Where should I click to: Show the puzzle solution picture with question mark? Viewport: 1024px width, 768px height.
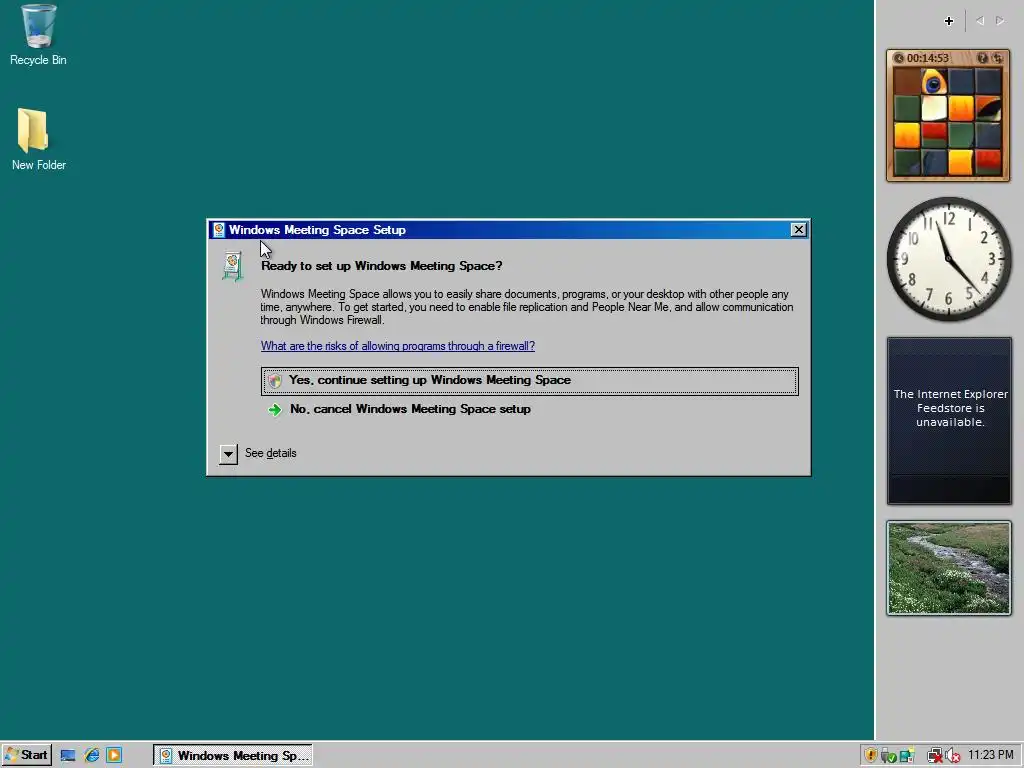coord(983,58)
